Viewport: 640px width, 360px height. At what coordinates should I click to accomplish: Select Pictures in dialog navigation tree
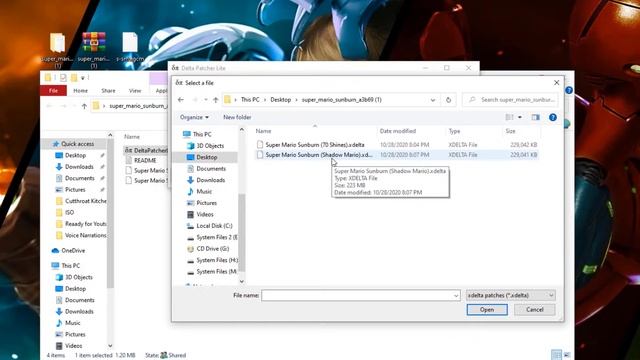(x=206, y=202)
